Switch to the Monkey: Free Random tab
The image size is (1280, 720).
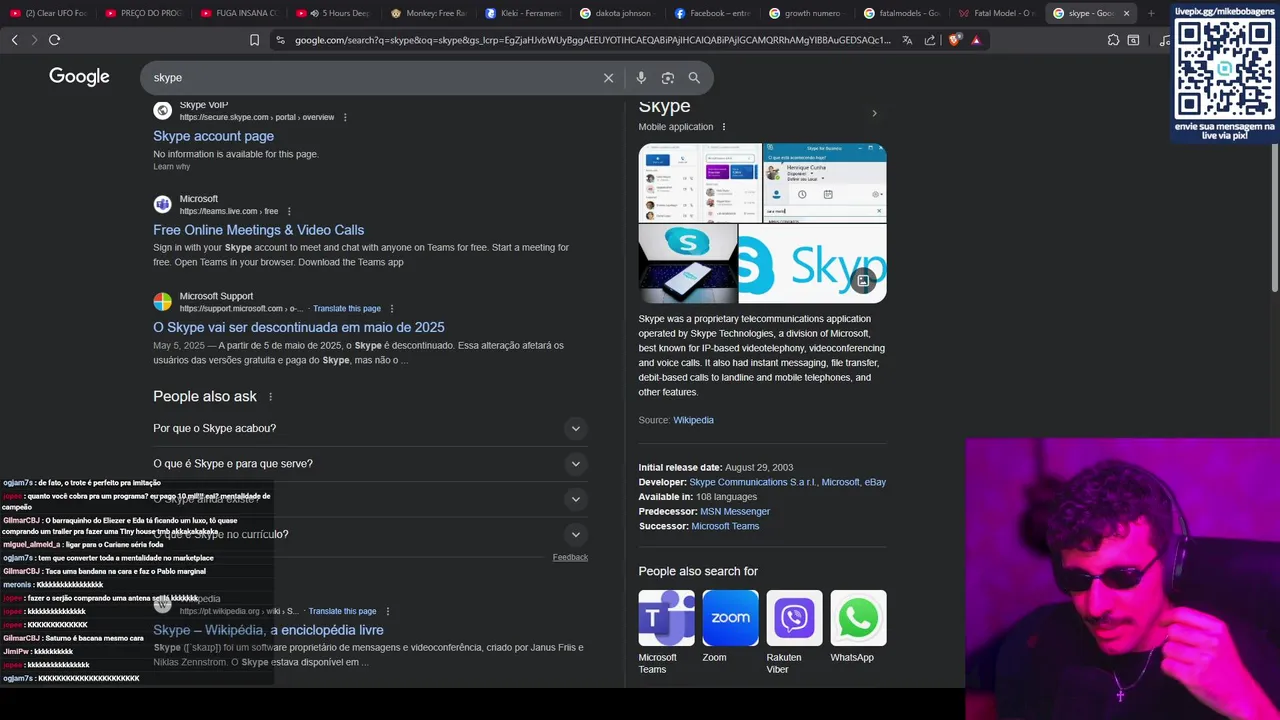tap(429, 13)
